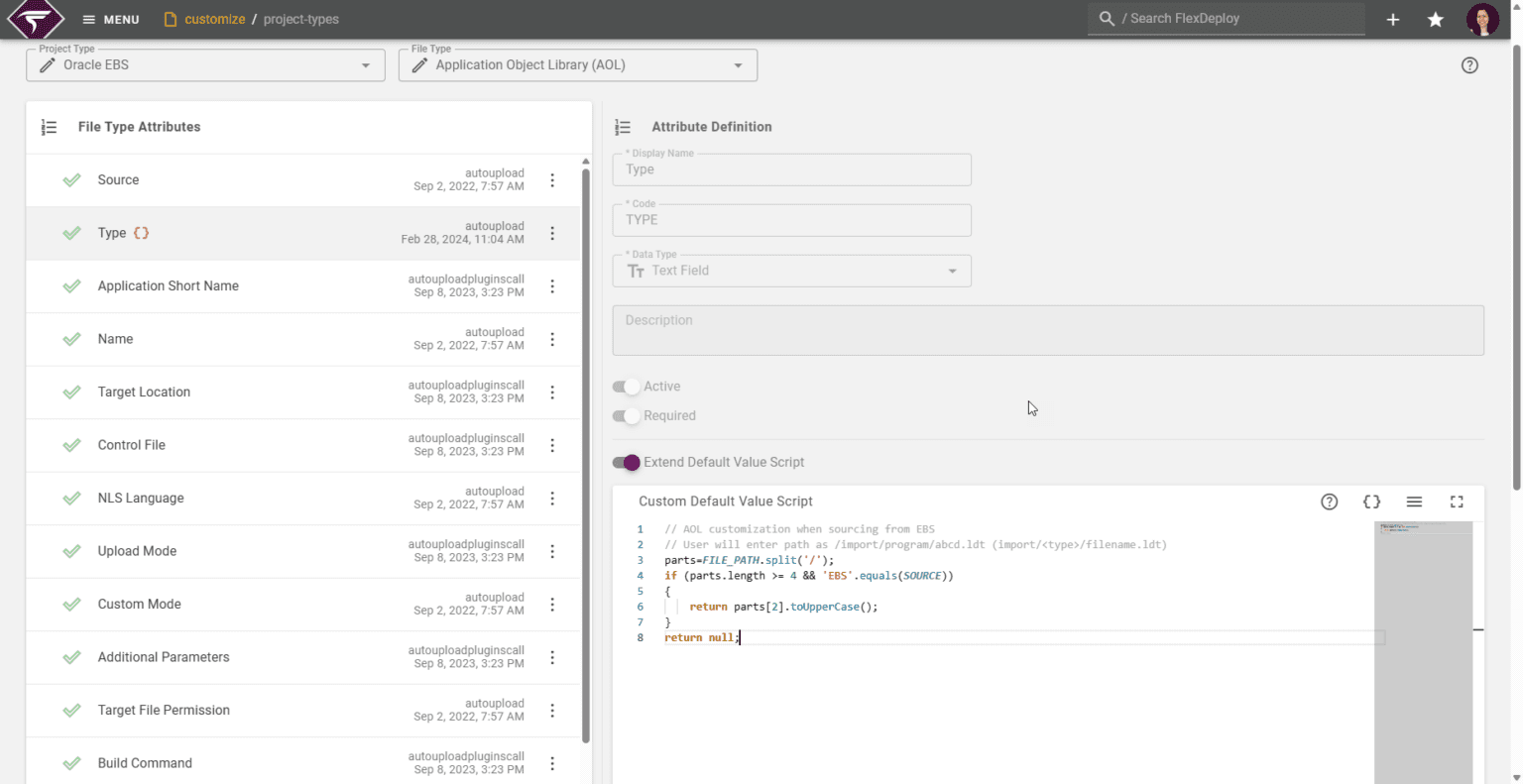Open the Project Type dropdown
1523x784 pixels.
pyautogui.click(x=368, y=64)
